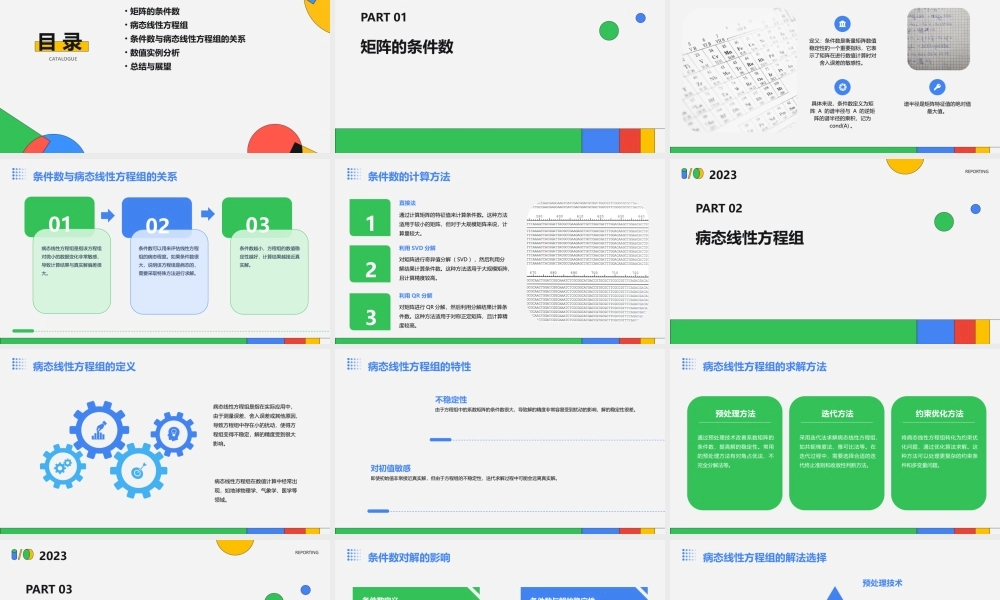Click the '利用 SVD 分解' subheading
Image resolution: width=1000 pixels, height=600 pixels.
pyautogui.click(x=418, y=248)
